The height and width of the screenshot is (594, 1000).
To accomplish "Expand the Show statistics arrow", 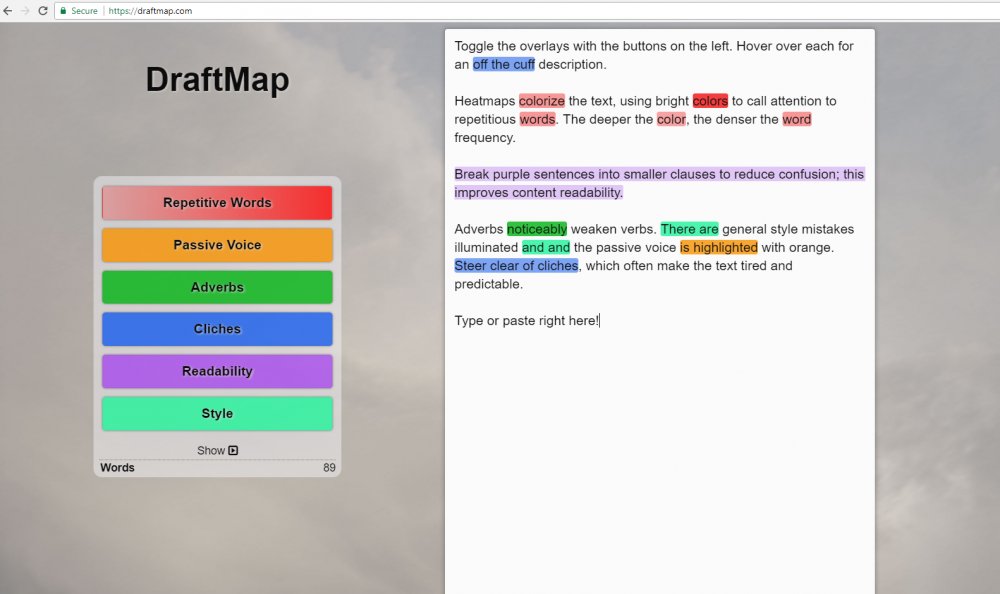I will [233, 450].
